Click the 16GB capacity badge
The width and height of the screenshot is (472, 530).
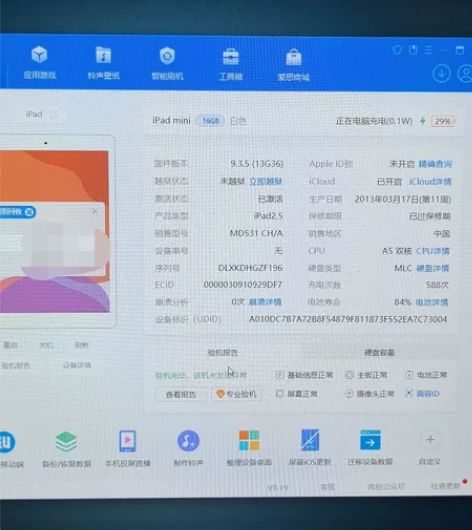coord(210,121)
